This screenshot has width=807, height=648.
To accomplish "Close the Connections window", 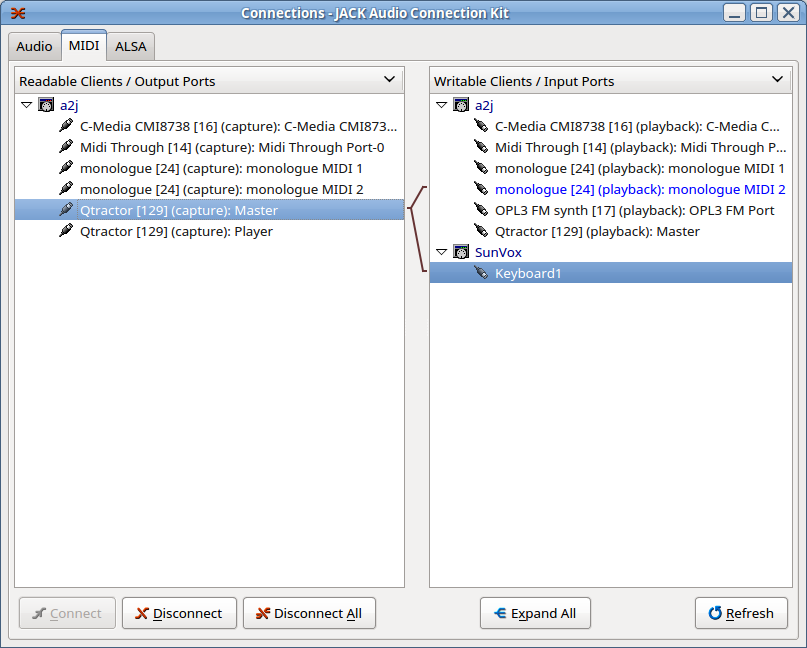I will 788,13.
